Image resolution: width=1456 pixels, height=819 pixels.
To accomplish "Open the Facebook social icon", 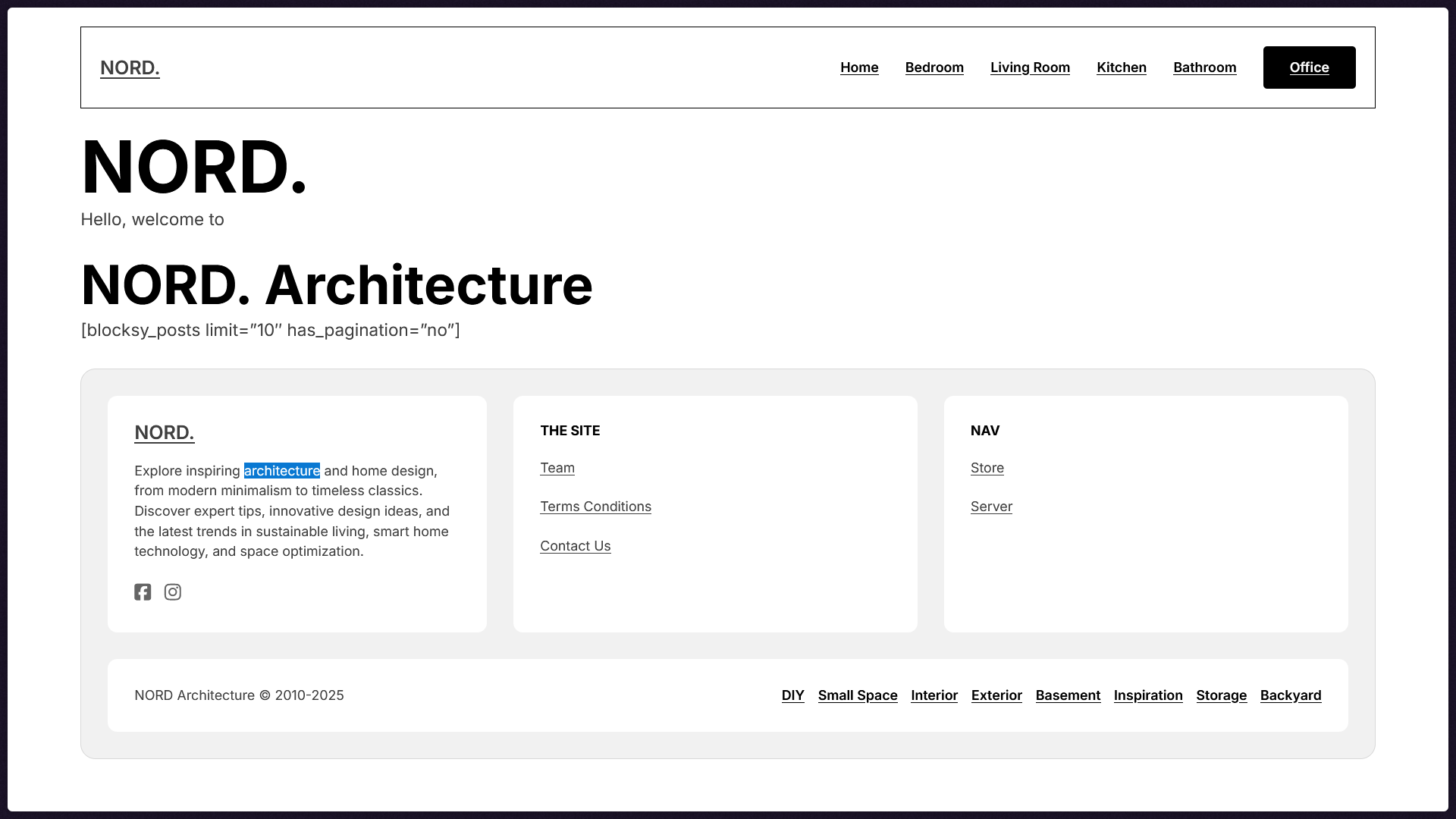I will coord(143,592).
